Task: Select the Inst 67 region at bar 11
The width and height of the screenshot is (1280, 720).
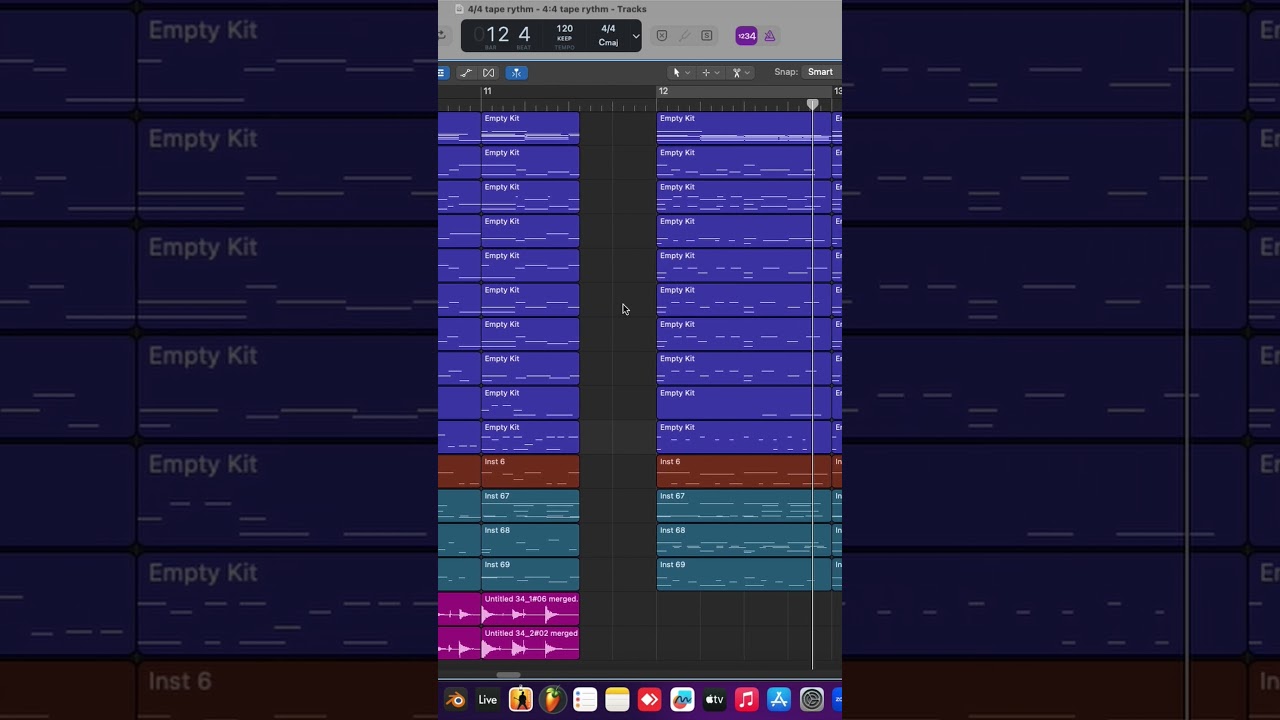Action: click(x=530, y=505)
